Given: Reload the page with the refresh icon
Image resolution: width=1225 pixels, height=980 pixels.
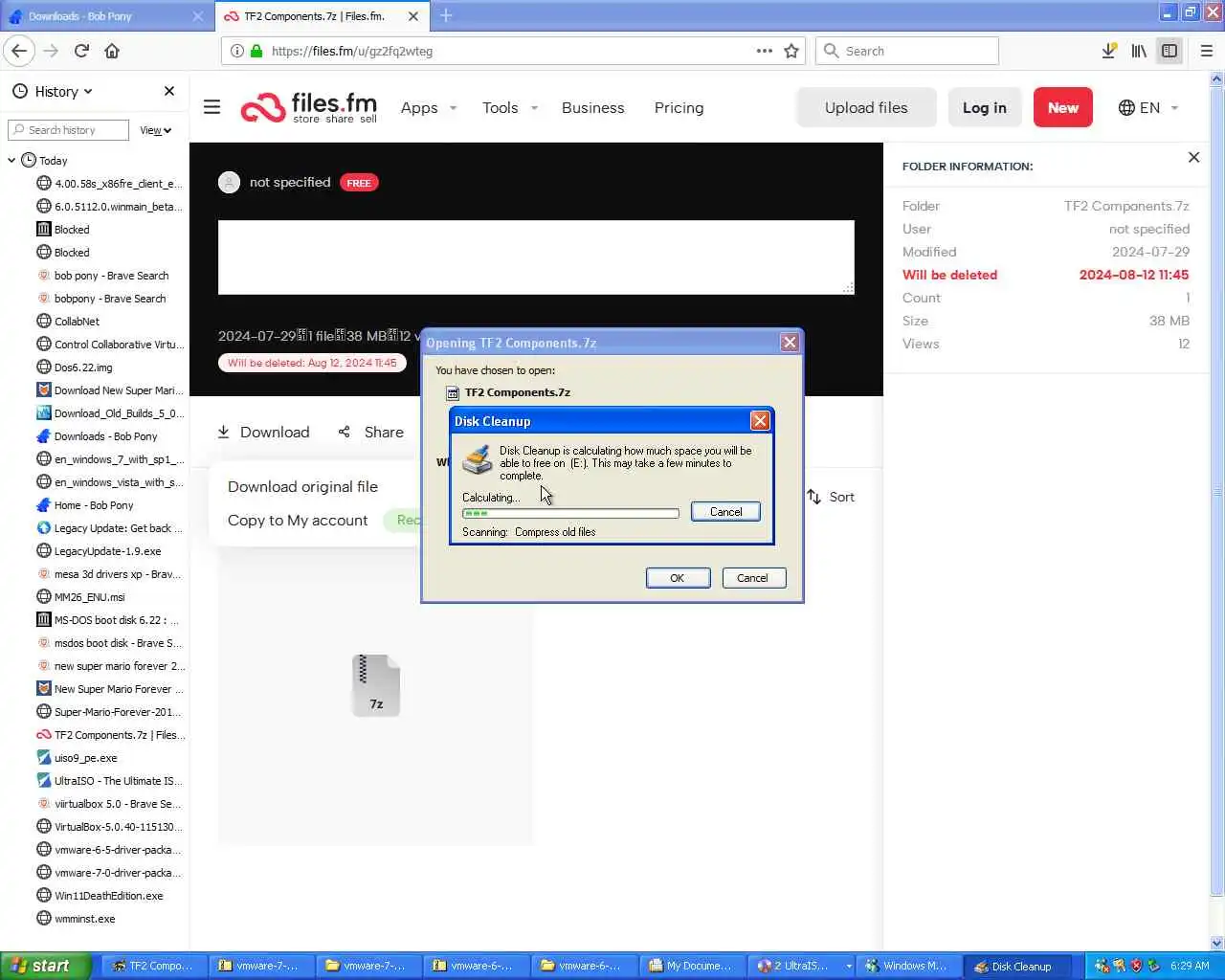Looking at the screenshot, I should click(x=81, y=51).
